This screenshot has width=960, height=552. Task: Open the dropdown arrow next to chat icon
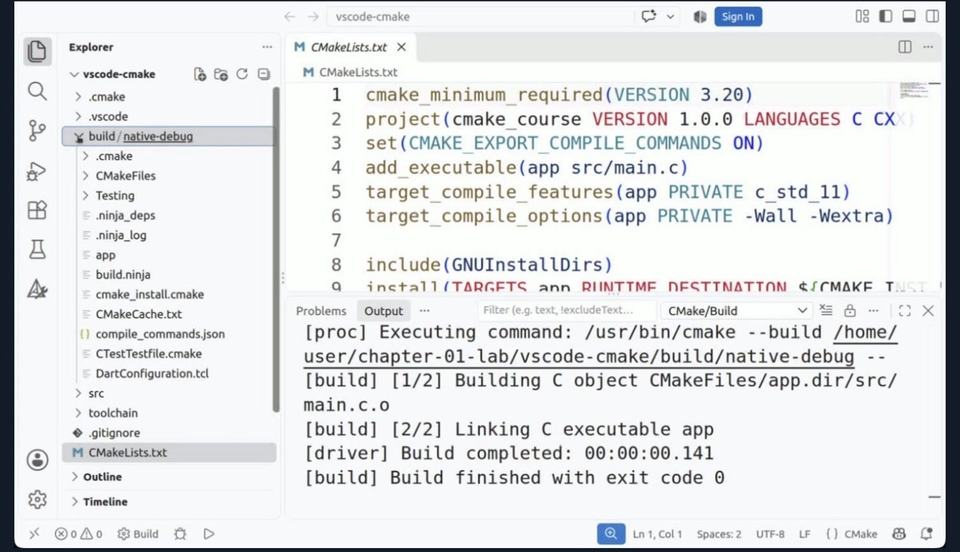click(x=670, y=17)
